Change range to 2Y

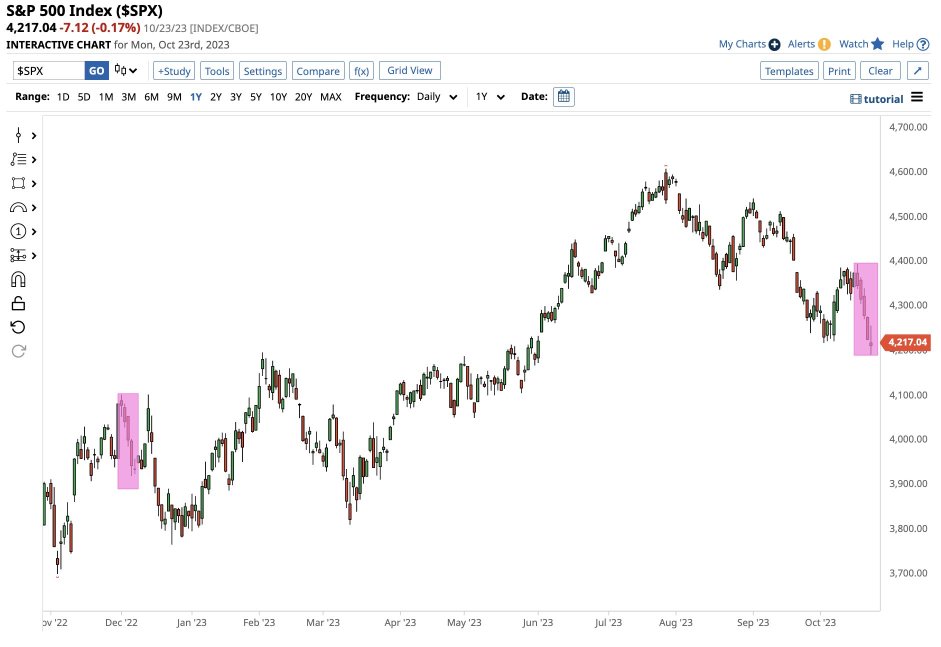[216, 97]
